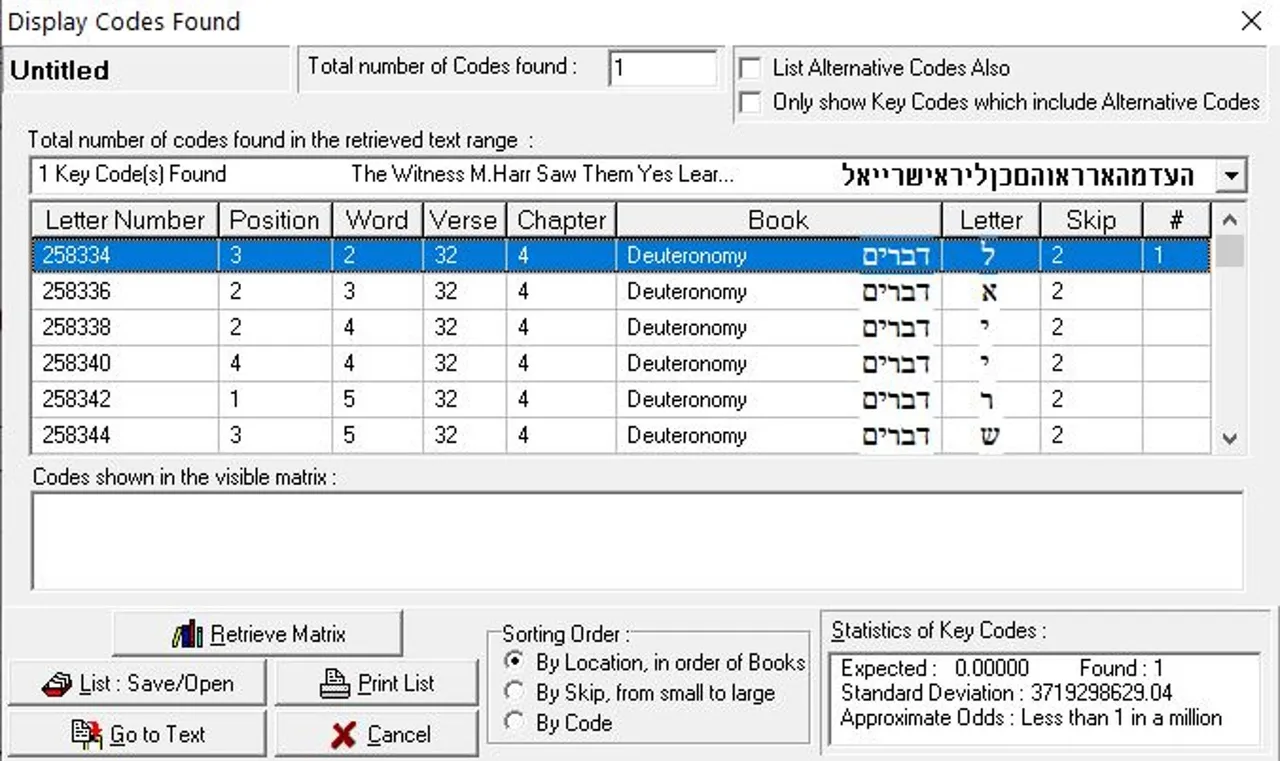Select the row with Letter Number 258336

pos(620,291)
